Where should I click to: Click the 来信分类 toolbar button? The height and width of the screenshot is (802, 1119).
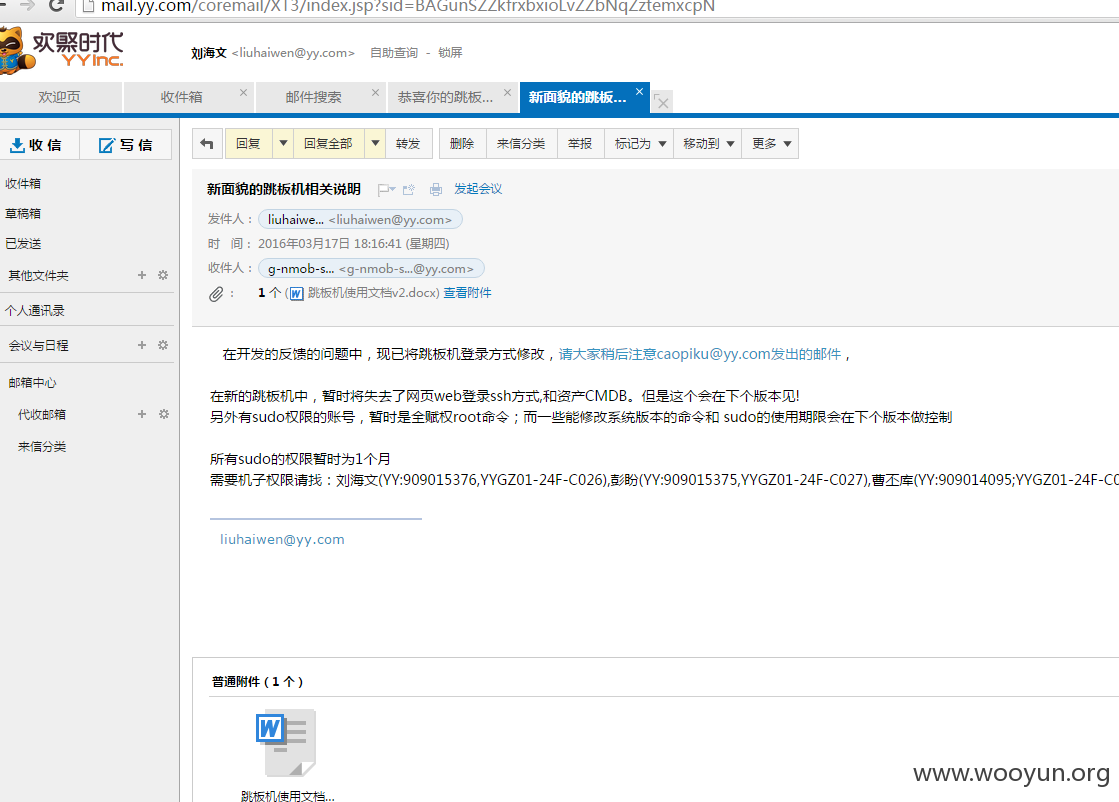pyautogui.click(x=521, y=143)
